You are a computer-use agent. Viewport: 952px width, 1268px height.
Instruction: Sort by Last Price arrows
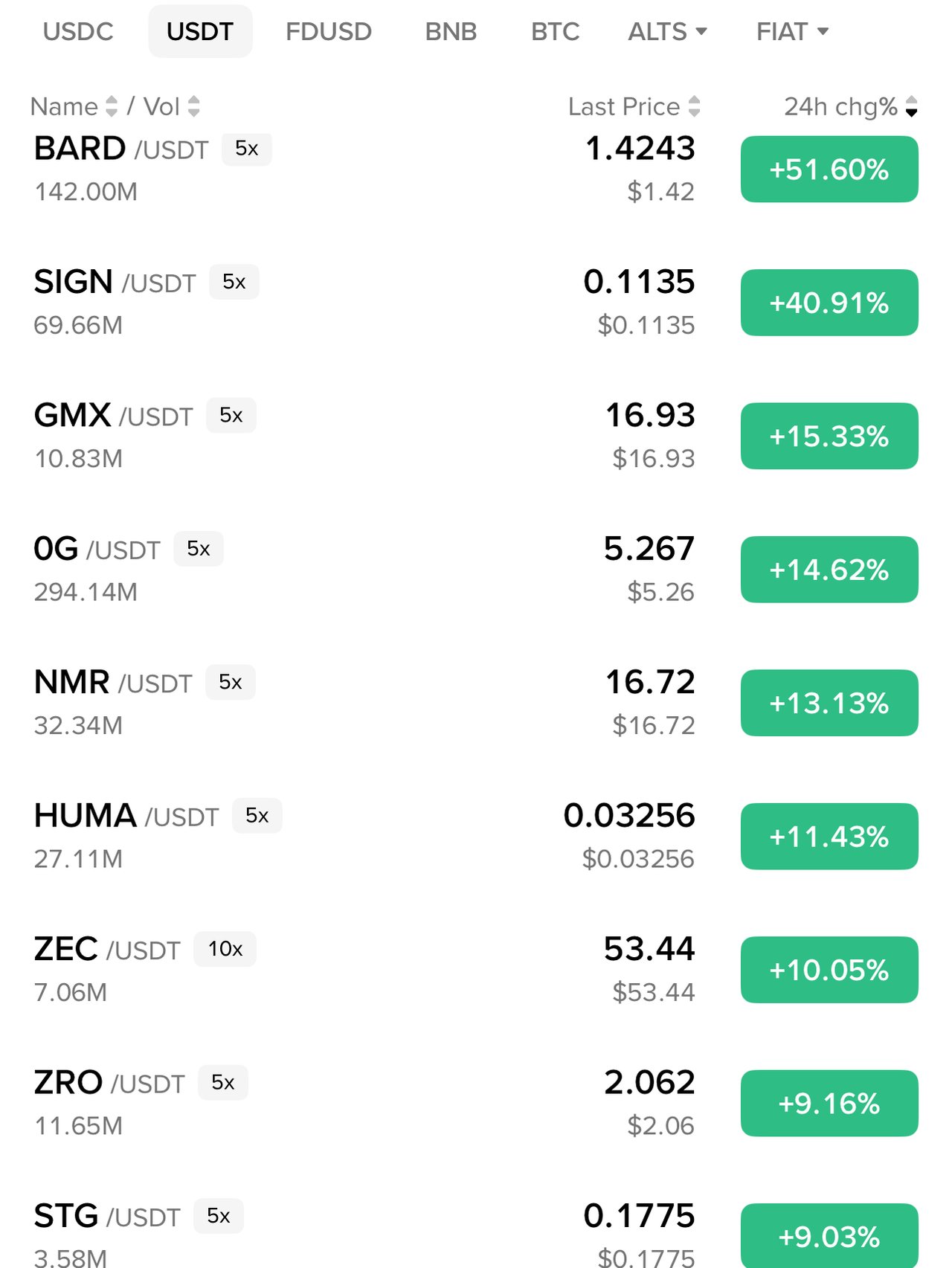click(x=694, y=106)
